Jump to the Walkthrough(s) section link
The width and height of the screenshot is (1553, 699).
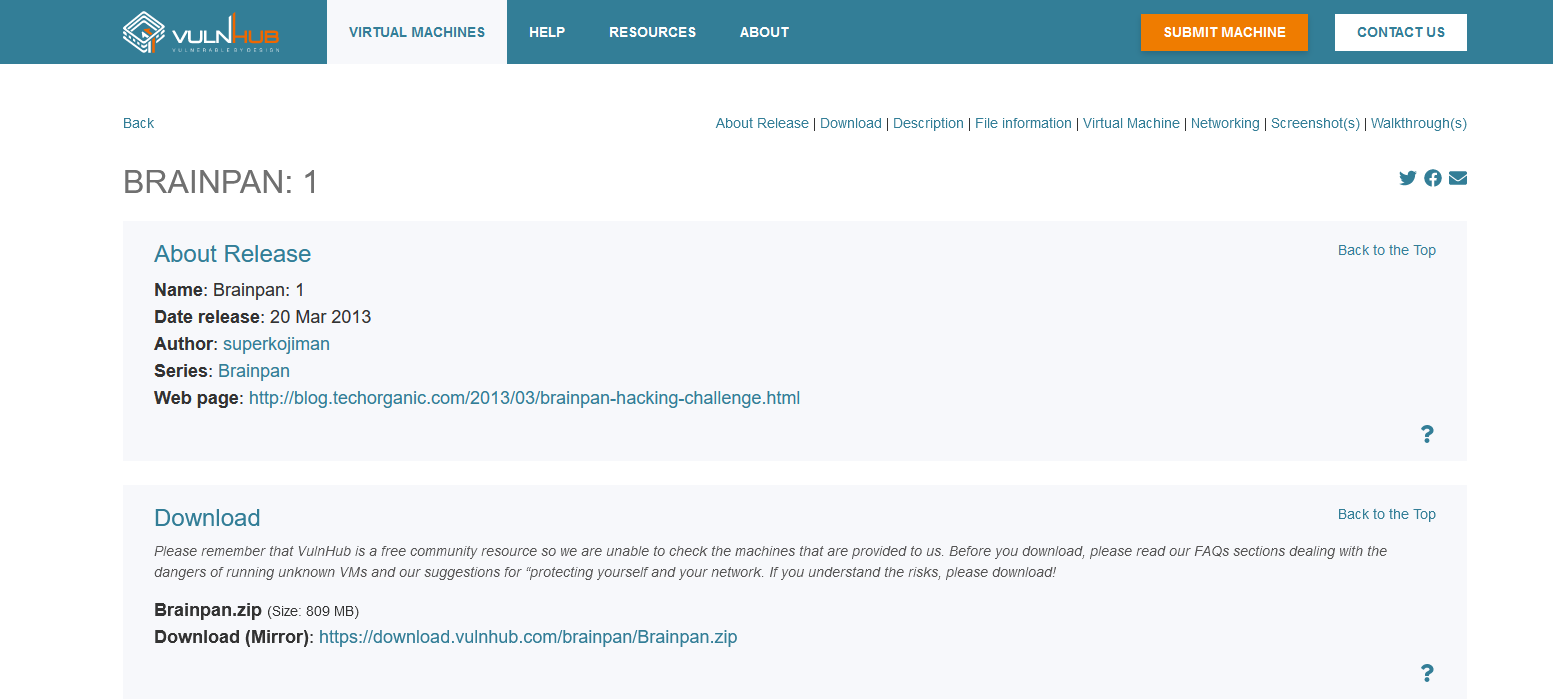coord(1419,123)
